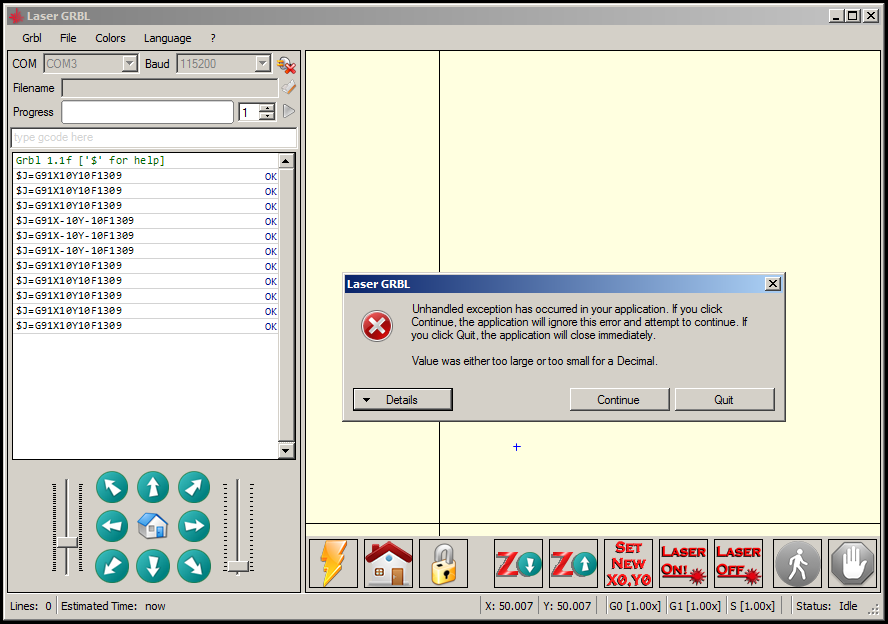
Task: Click the lightning bolt reset button
Action: coord(334,563)
